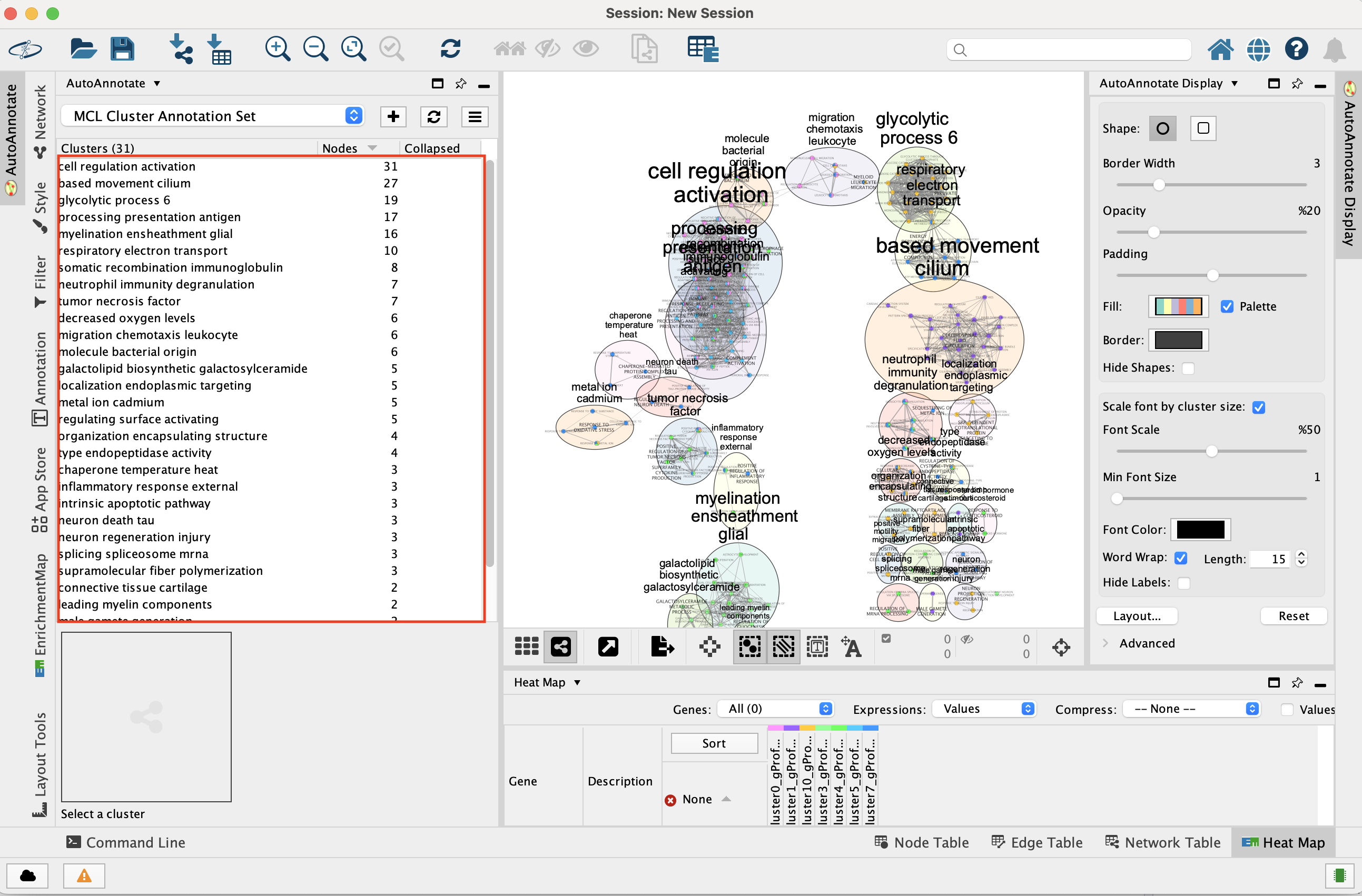Click the Save Session toolbar icon

[x=122, y=49]
